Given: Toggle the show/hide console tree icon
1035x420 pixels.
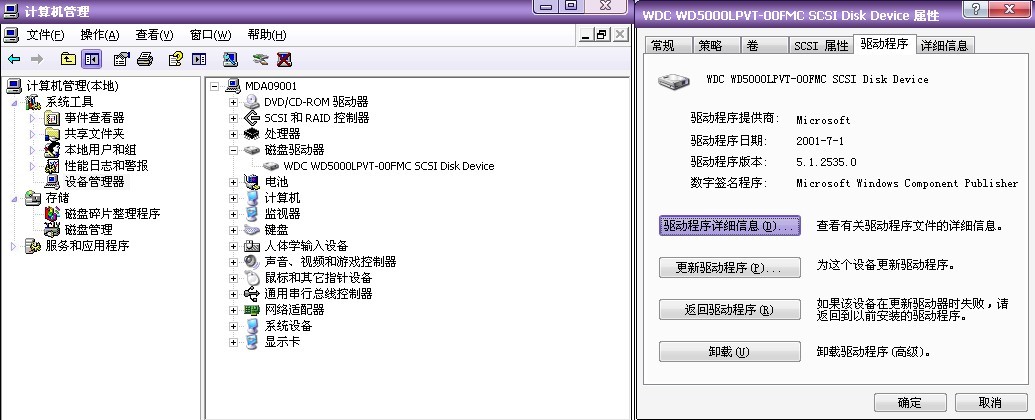Looking at the screenshot, I should point(91,59).
